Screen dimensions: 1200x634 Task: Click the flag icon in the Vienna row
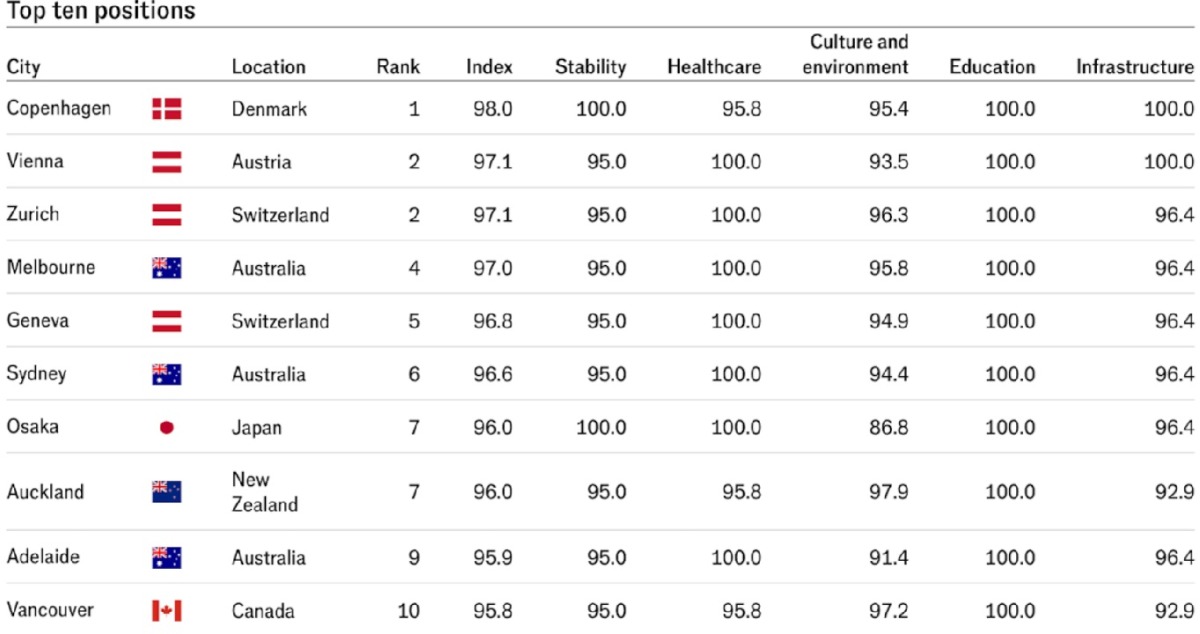click(x=167, y=161)
